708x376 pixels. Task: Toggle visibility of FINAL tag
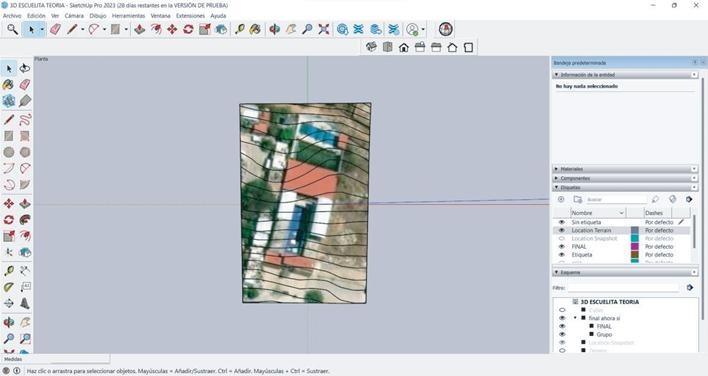click(x=562, y=246)
